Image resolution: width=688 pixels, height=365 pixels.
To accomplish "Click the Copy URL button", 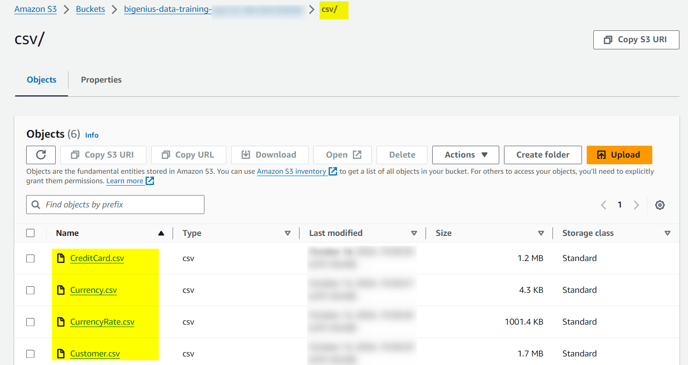I will click(189, 155).
